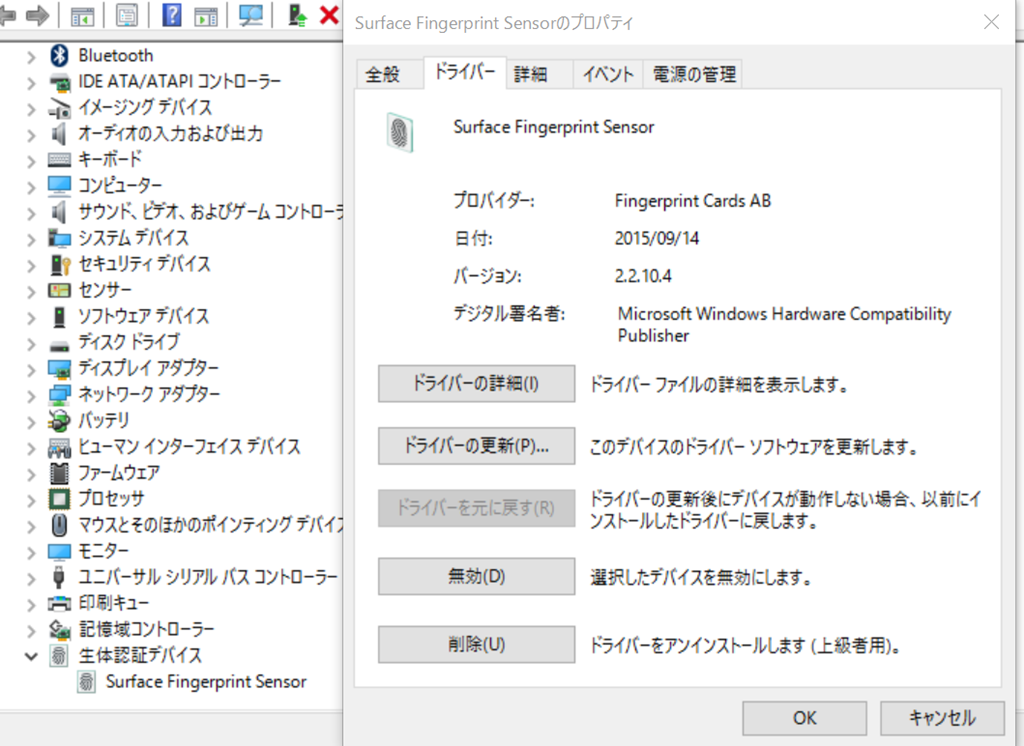Screen dimensions: 1024x746
Task: Expand the モニター node
Action: [31, 553]
